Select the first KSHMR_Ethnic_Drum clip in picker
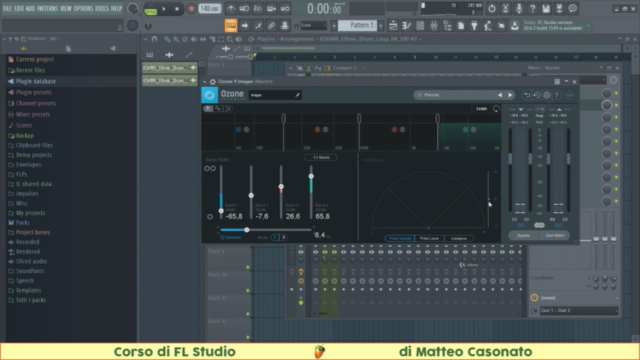Viewport: 640px width, 360px height. (169, 68)
